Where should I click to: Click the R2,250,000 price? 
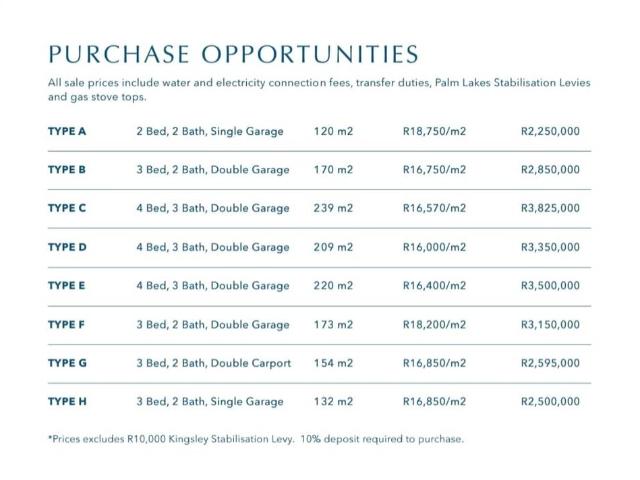pyautogui.click(x=550, y=131)
